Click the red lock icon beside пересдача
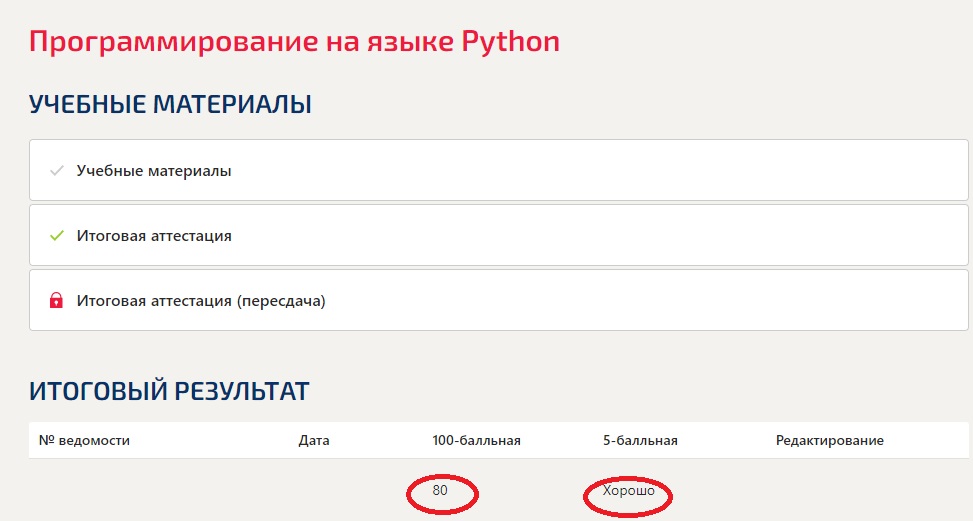 point(56,301)
